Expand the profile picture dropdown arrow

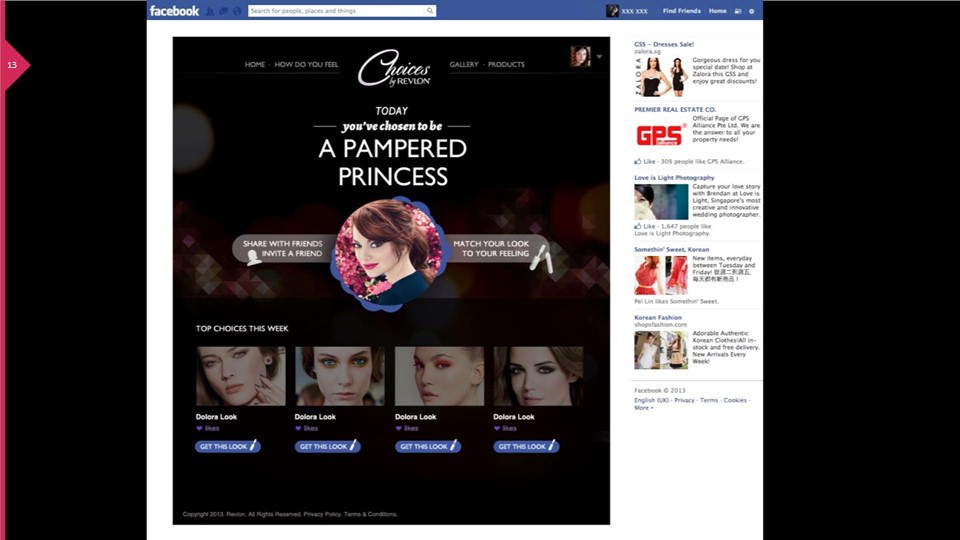tap(599, 56)
